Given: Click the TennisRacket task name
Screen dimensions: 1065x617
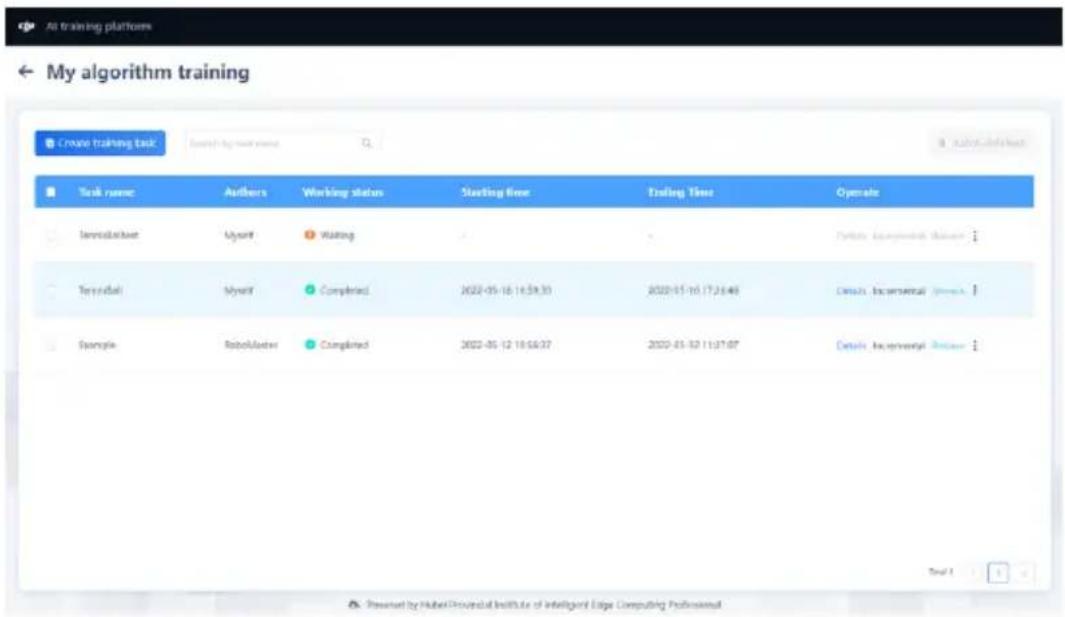Looking at the screenshot, I should pyautogui.click(x=109, y=235).
